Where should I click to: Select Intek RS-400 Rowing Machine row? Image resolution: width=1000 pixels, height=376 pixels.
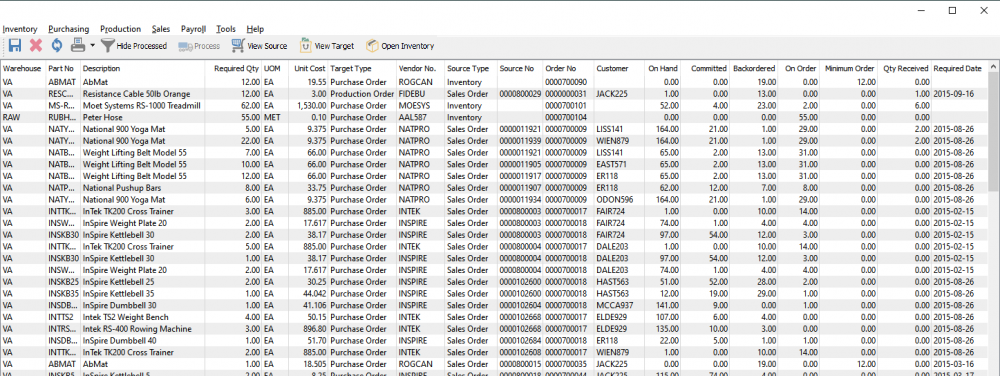(x=494, y=329)
